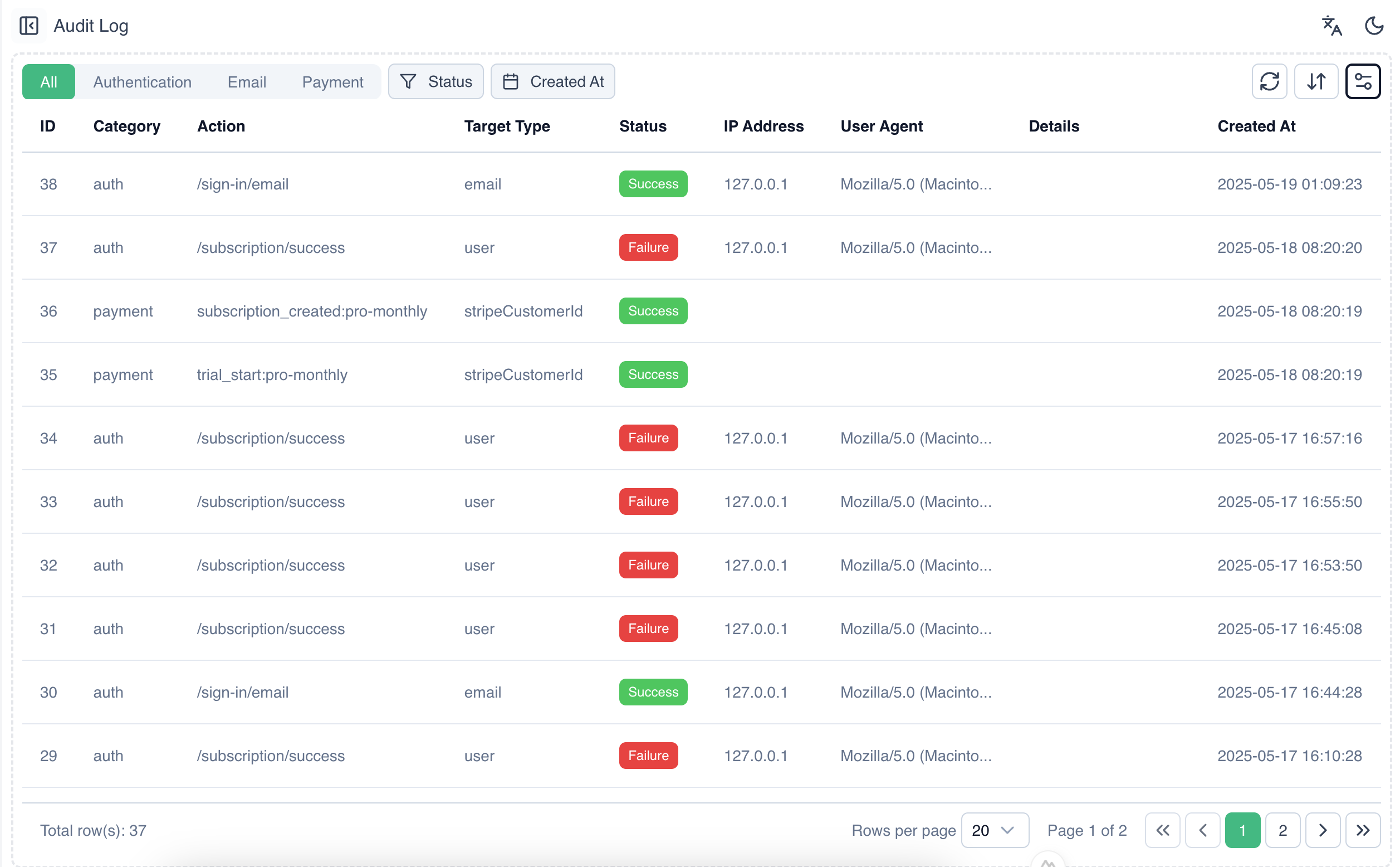Click Success badge on row 38
This screenshot has width=1400, height=867.
point(653,183)
